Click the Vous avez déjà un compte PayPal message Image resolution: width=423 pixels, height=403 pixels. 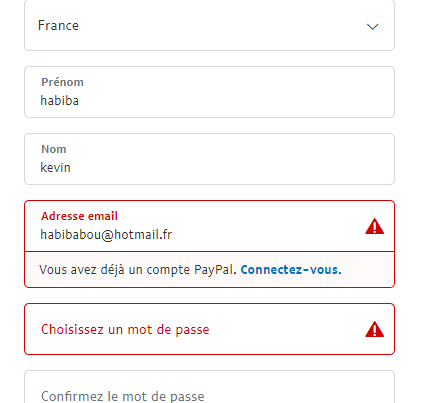[x=138, y=269]
